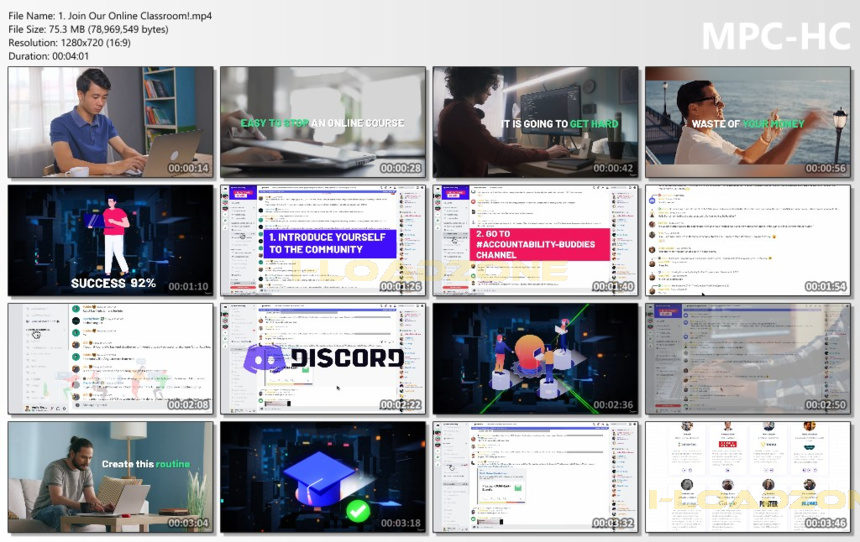Screen dimensions: 860x542
Task: Select the 'Easy to stop an online course' thumbnail
Action: pos(323,122)
